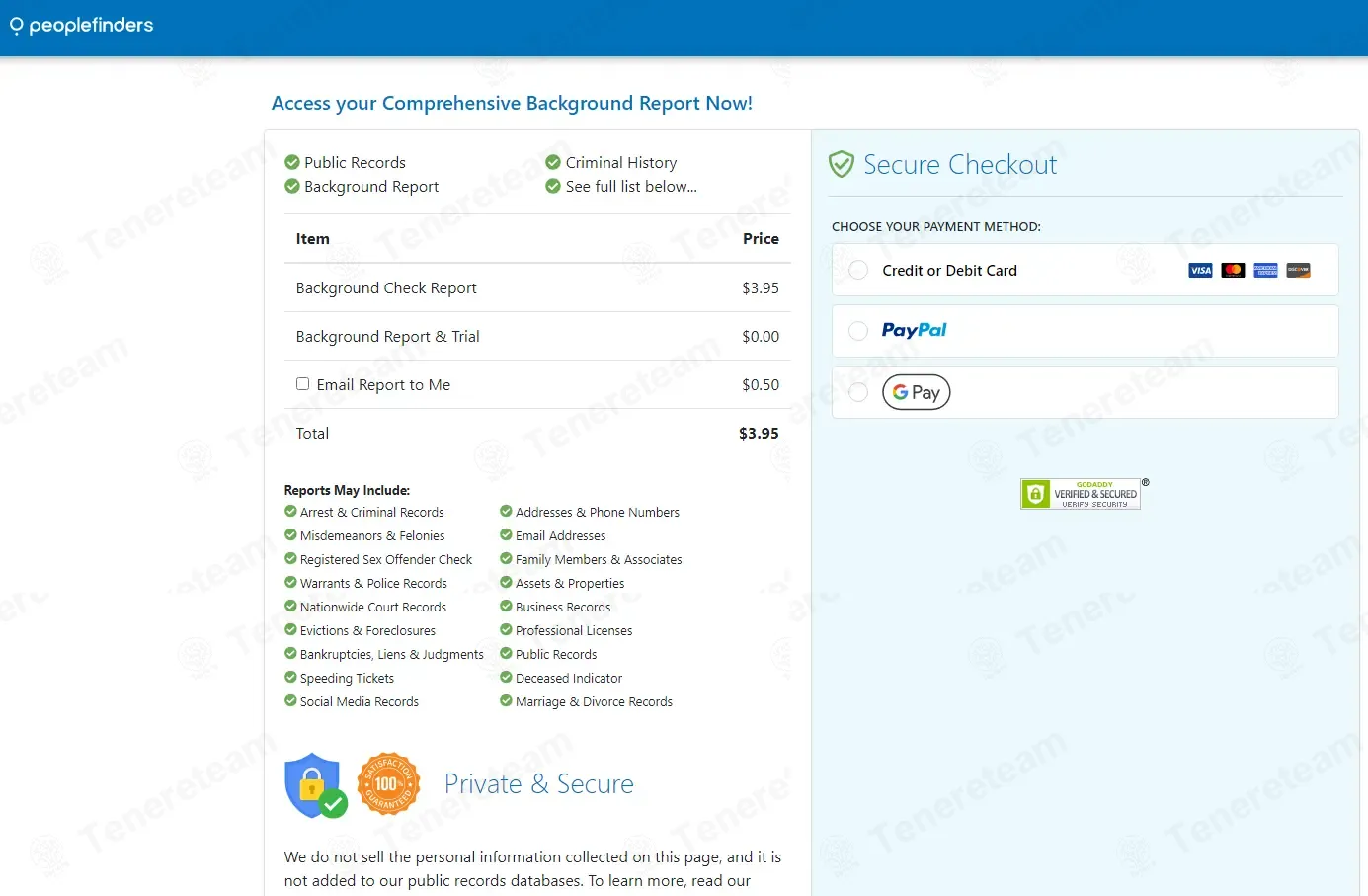The image size is (1368, 896).
Task: Click the peoplefinders logo
Action: [81, 25]
